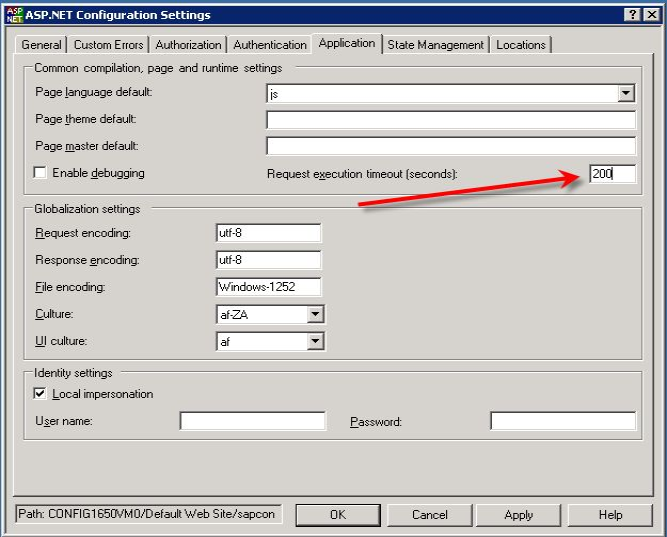Click the Apply button
Screen dimensions: 667x537
pos(519,515)
